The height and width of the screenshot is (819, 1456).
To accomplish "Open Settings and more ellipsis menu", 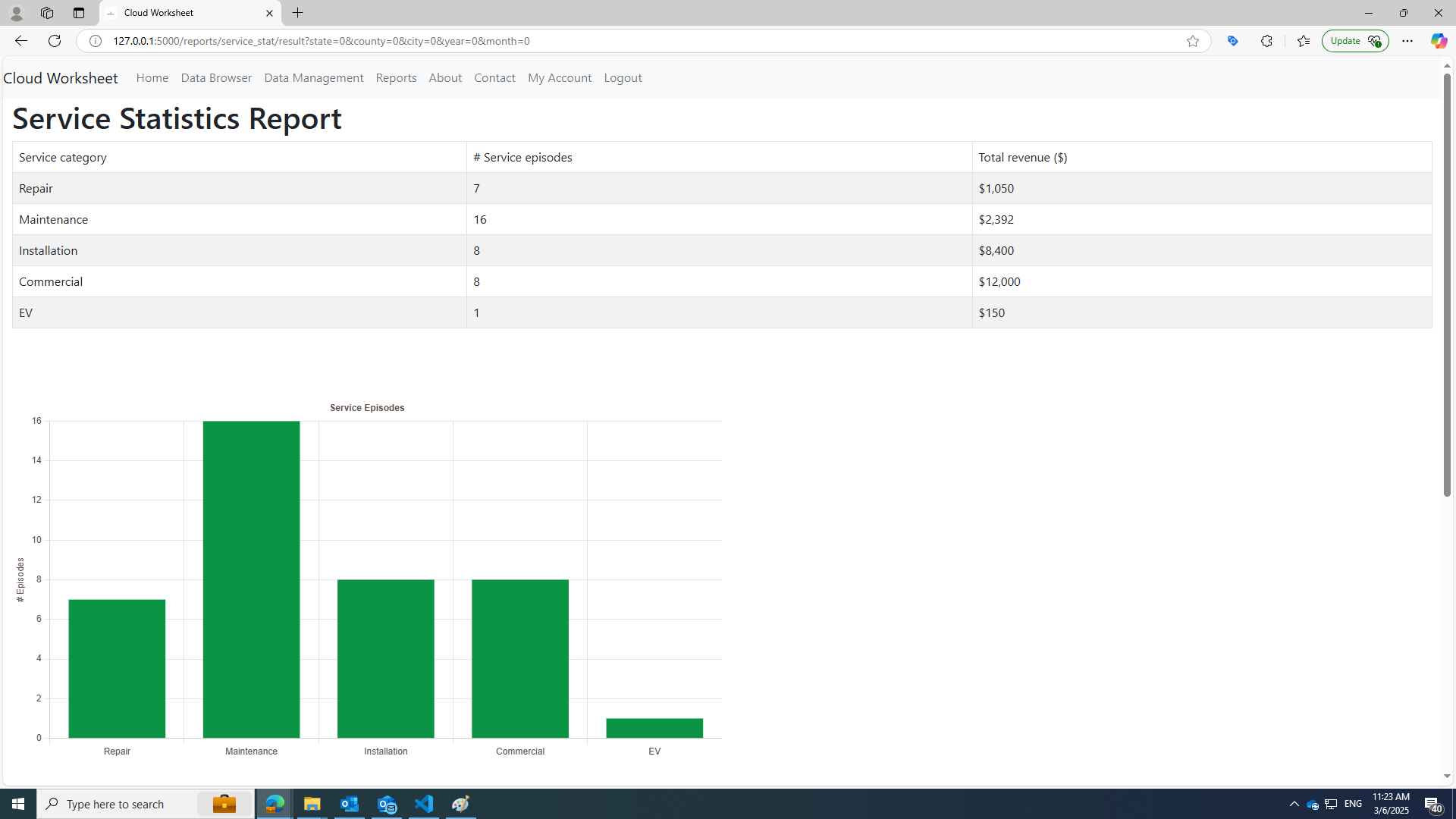I will [1407, 41].
